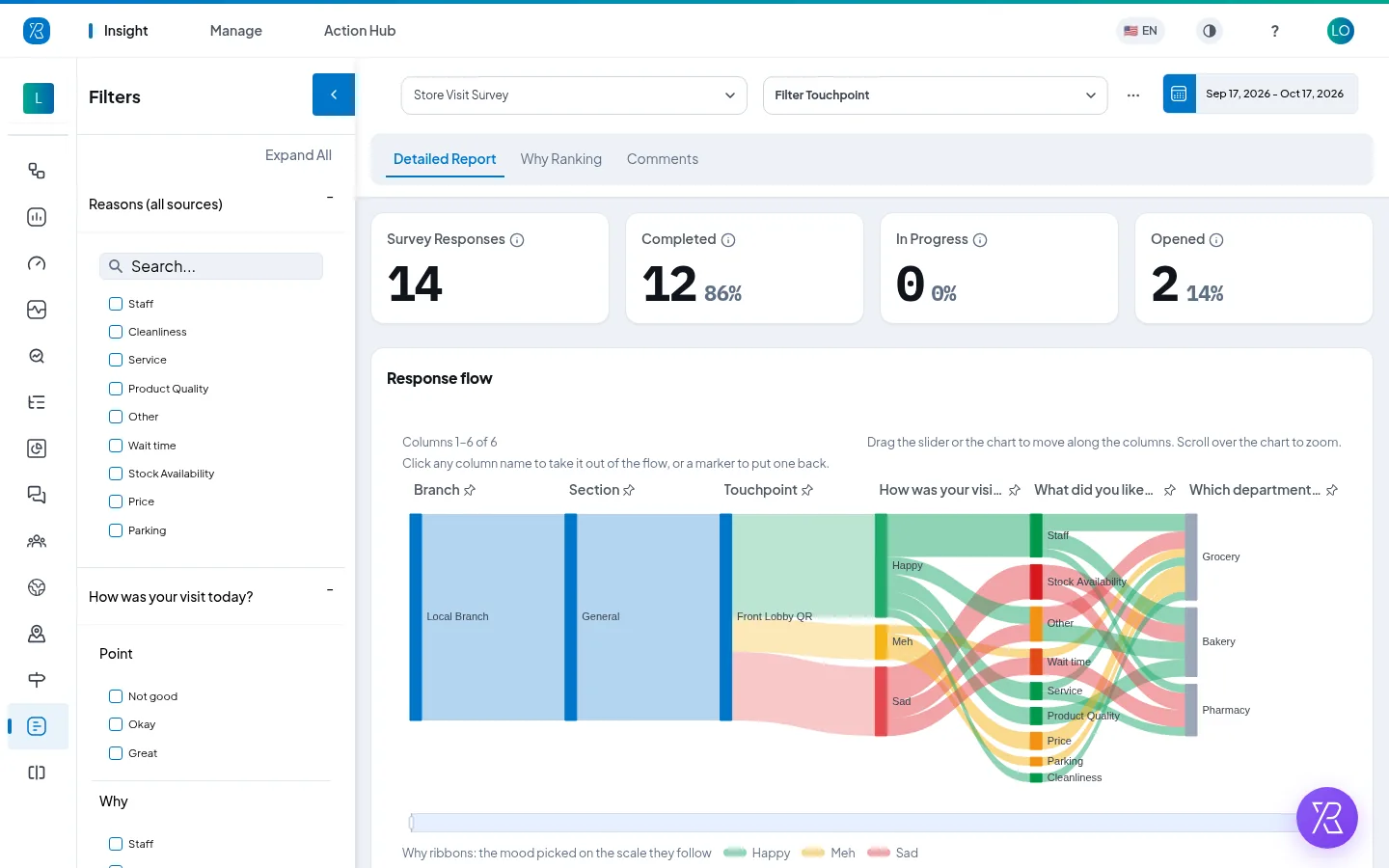This screenshot has height=868, width=1389.
Task: Pin the Section column marker
Action: [629, 490]
